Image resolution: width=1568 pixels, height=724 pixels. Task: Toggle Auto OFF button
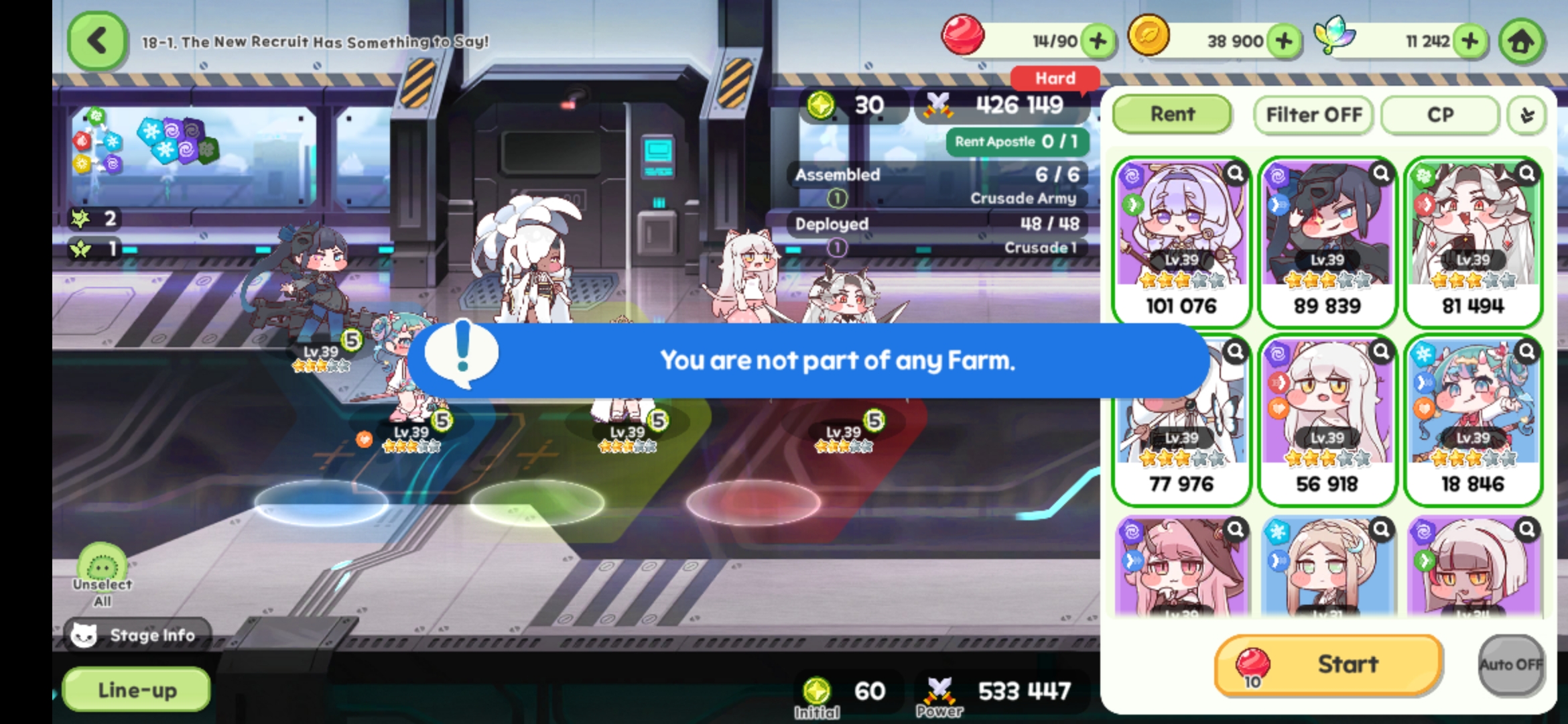point(1511,664)
